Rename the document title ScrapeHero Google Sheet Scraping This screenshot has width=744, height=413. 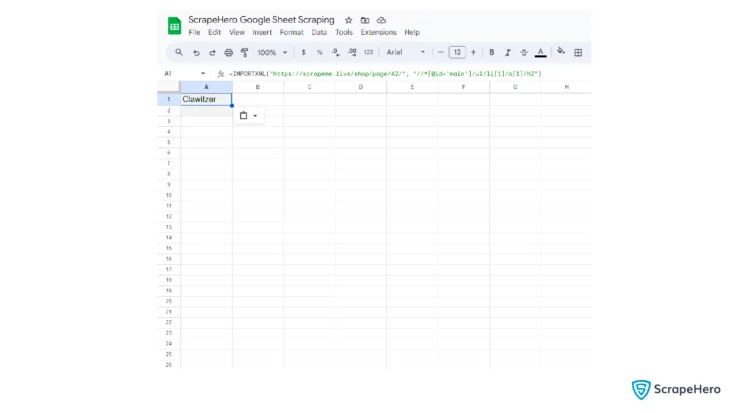coord(261,20)
